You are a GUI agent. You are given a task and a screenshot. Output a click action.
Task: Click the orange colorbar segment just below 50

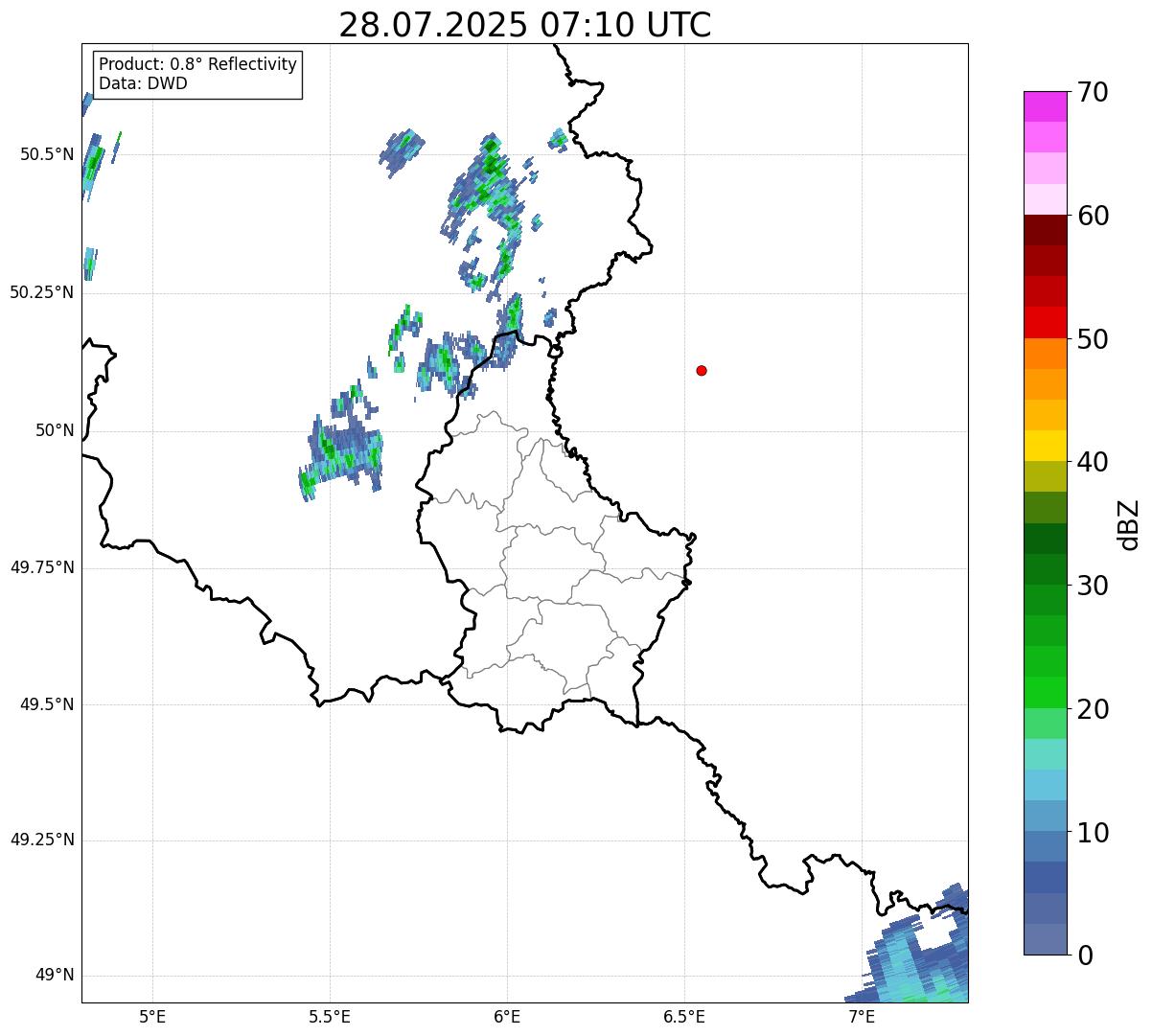[x=1045, y=354]
